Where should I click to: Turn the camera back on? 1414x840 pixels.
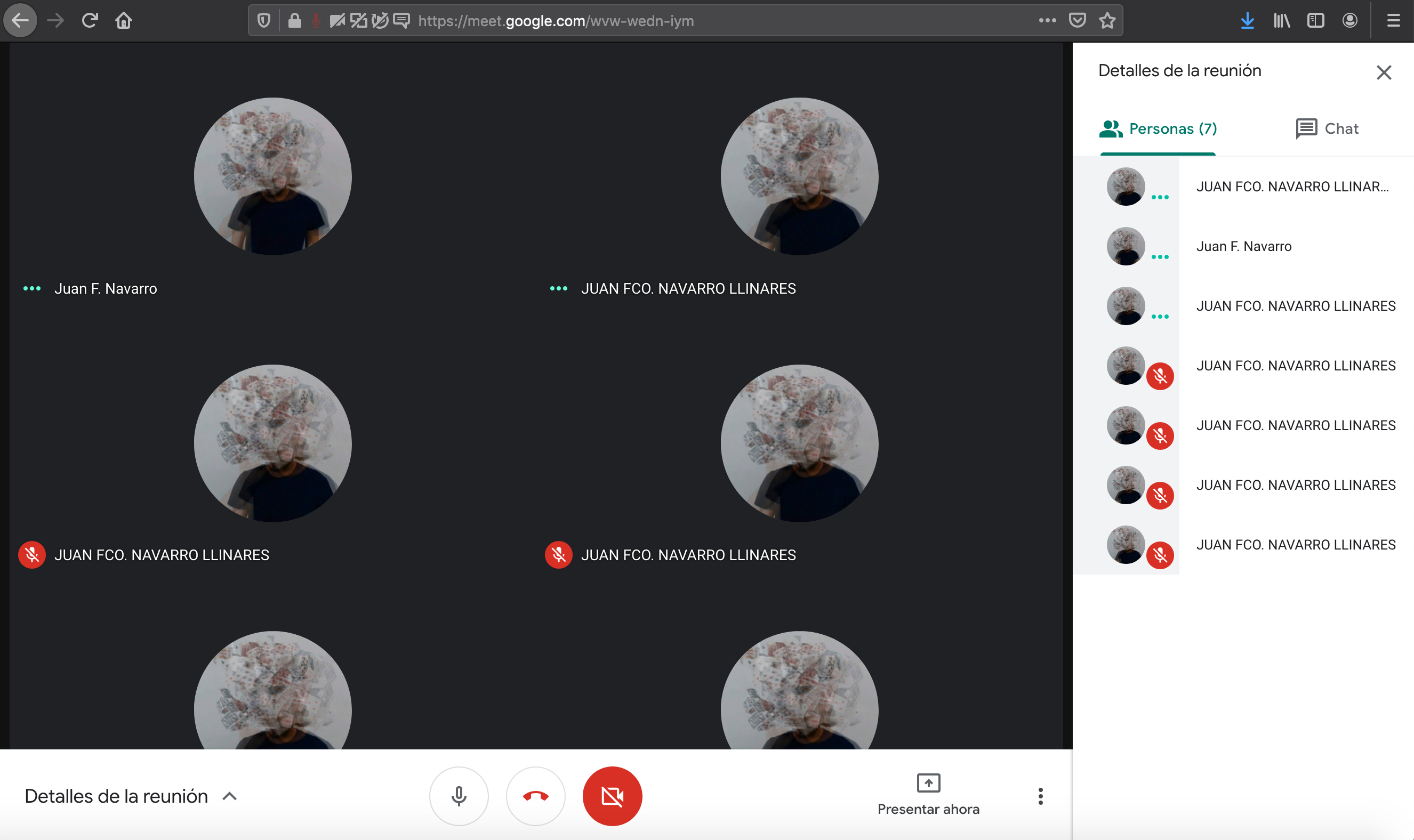click(x=612, y=796)
